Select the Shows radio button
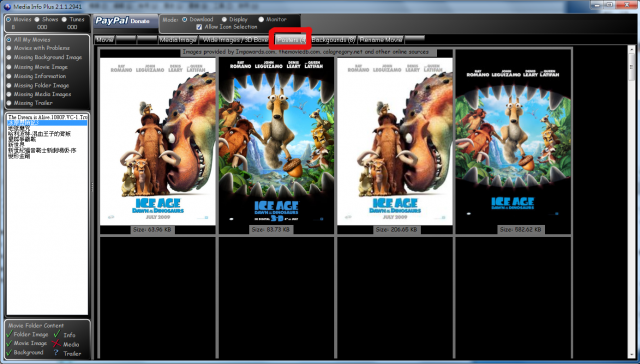 pyautogui.click(x=37, y=19)
